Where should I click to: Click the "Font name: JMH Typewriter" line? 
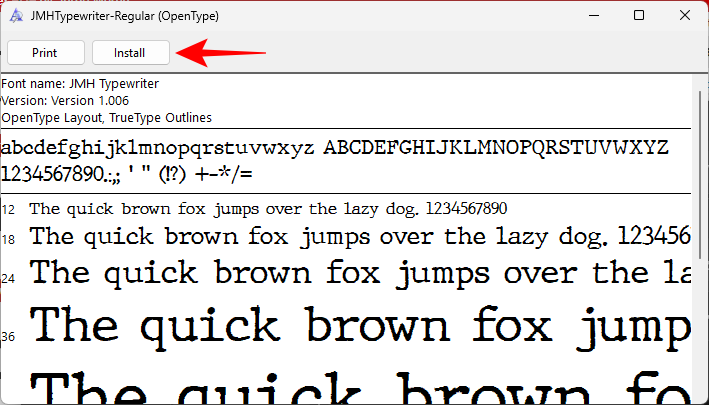[80, 85]
